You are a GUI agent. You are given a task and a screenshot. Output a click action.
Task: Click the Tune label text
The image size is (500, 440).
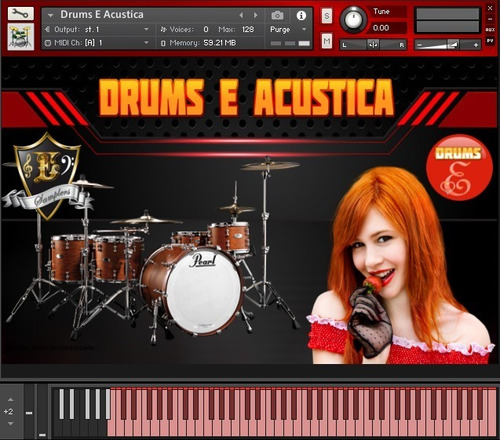point(381,11)
